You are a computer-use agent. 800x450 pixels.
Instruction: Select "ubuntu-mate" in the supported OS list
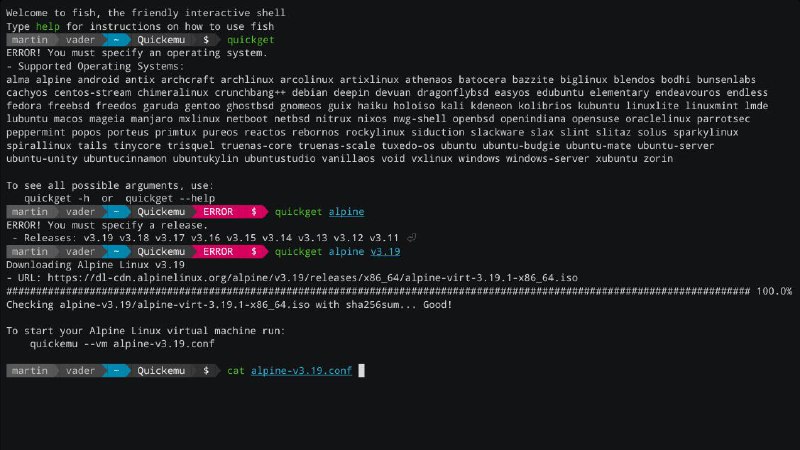[x=598, y=146]
